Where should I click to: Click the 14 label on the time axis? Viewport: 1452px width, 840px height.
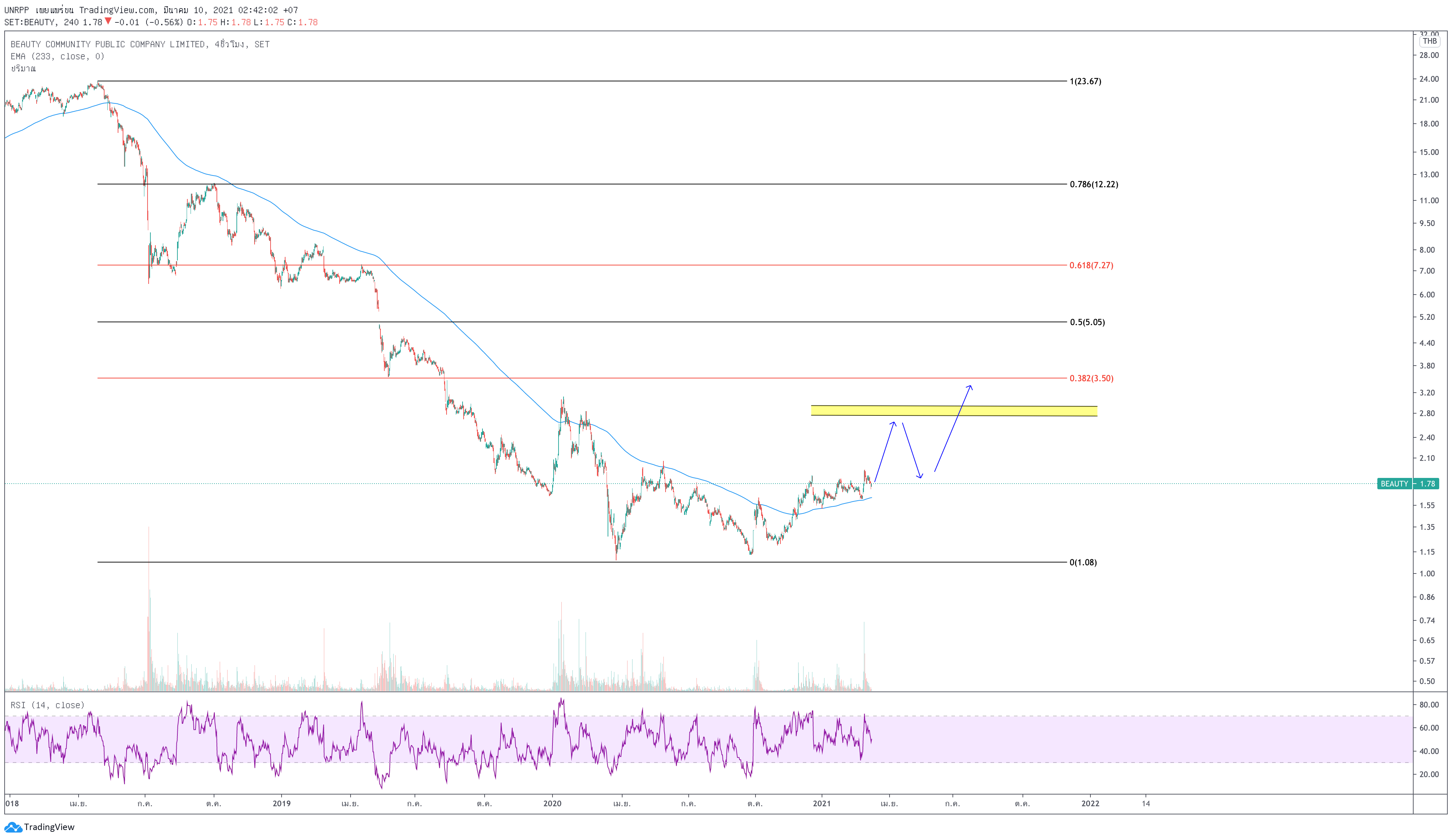pos(1146,803)
